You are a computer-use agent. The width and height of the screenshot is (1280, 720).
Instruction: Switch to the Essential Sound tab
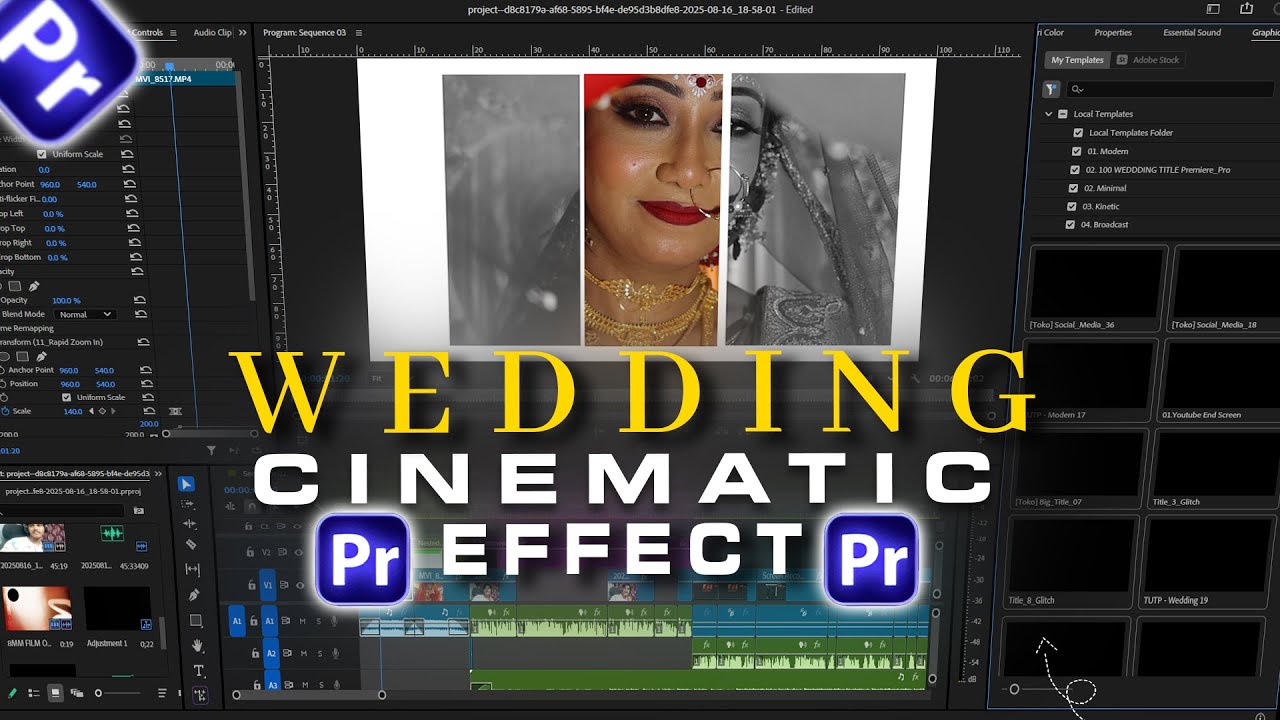1192,32
